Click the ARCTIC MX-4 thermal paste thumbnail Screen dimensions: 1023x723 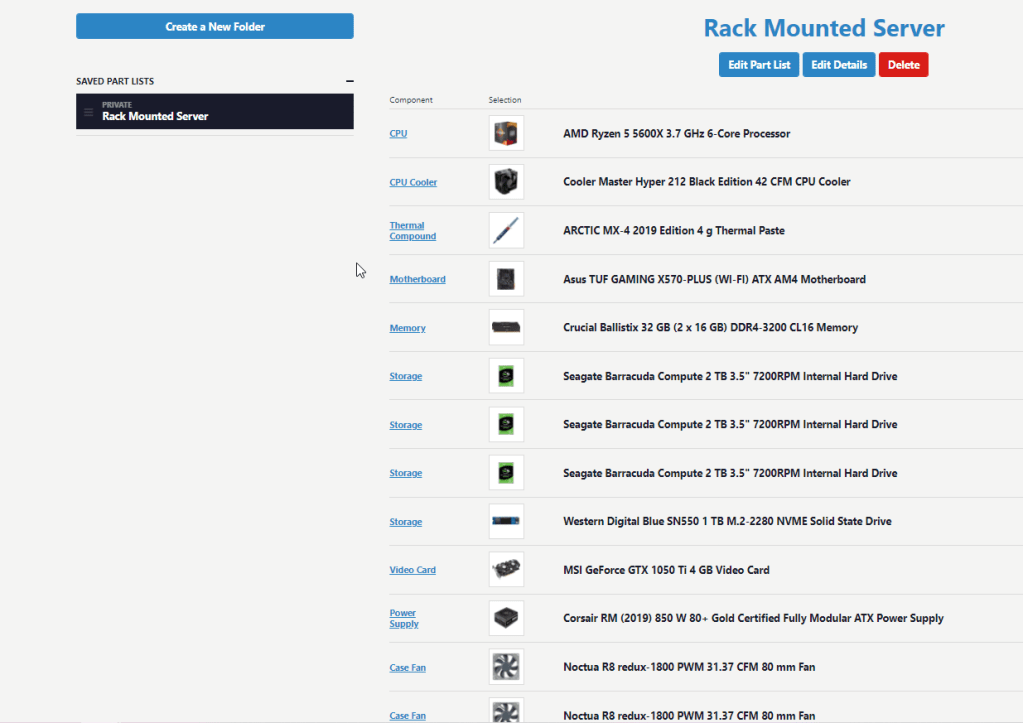coord(506,231)
